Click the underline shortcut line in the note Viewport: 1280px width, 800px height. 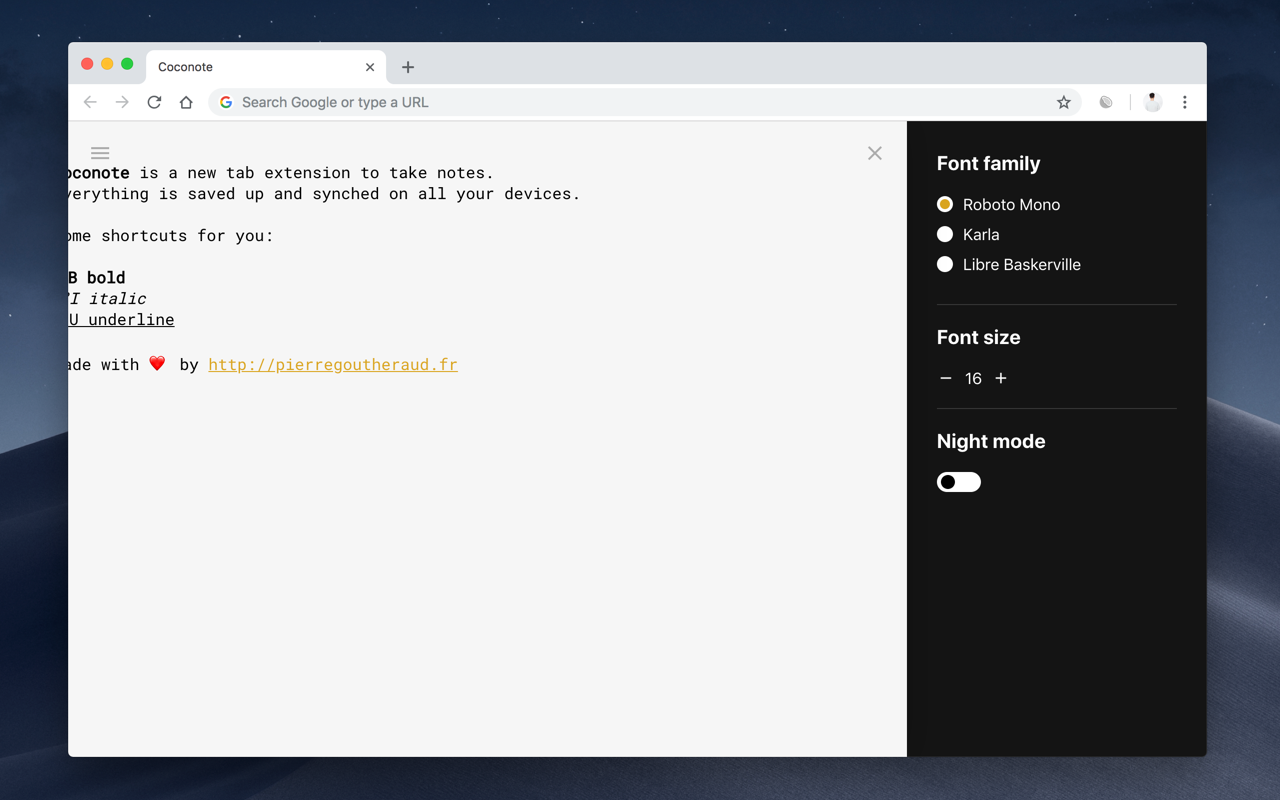click(x=121, y=320)
